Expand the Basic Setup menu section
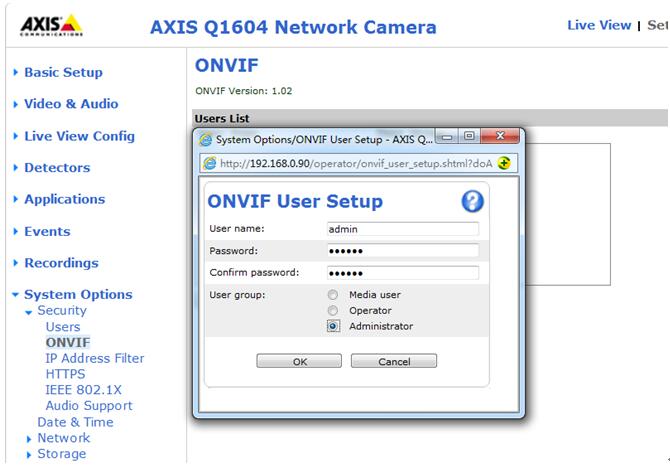The image size is (670, 467). [x=62, y=72]
